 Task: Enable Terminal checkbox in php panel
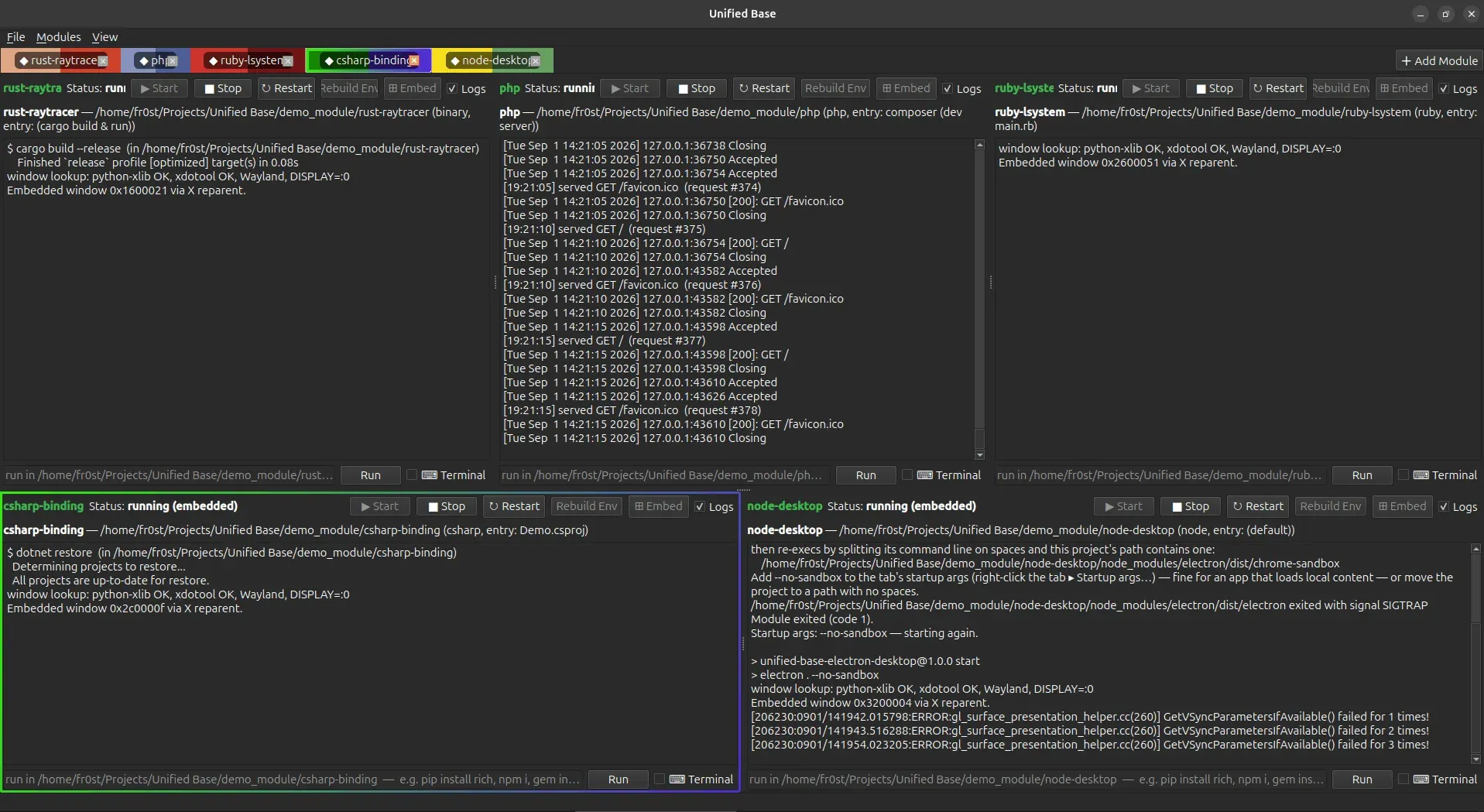[942, 475]
